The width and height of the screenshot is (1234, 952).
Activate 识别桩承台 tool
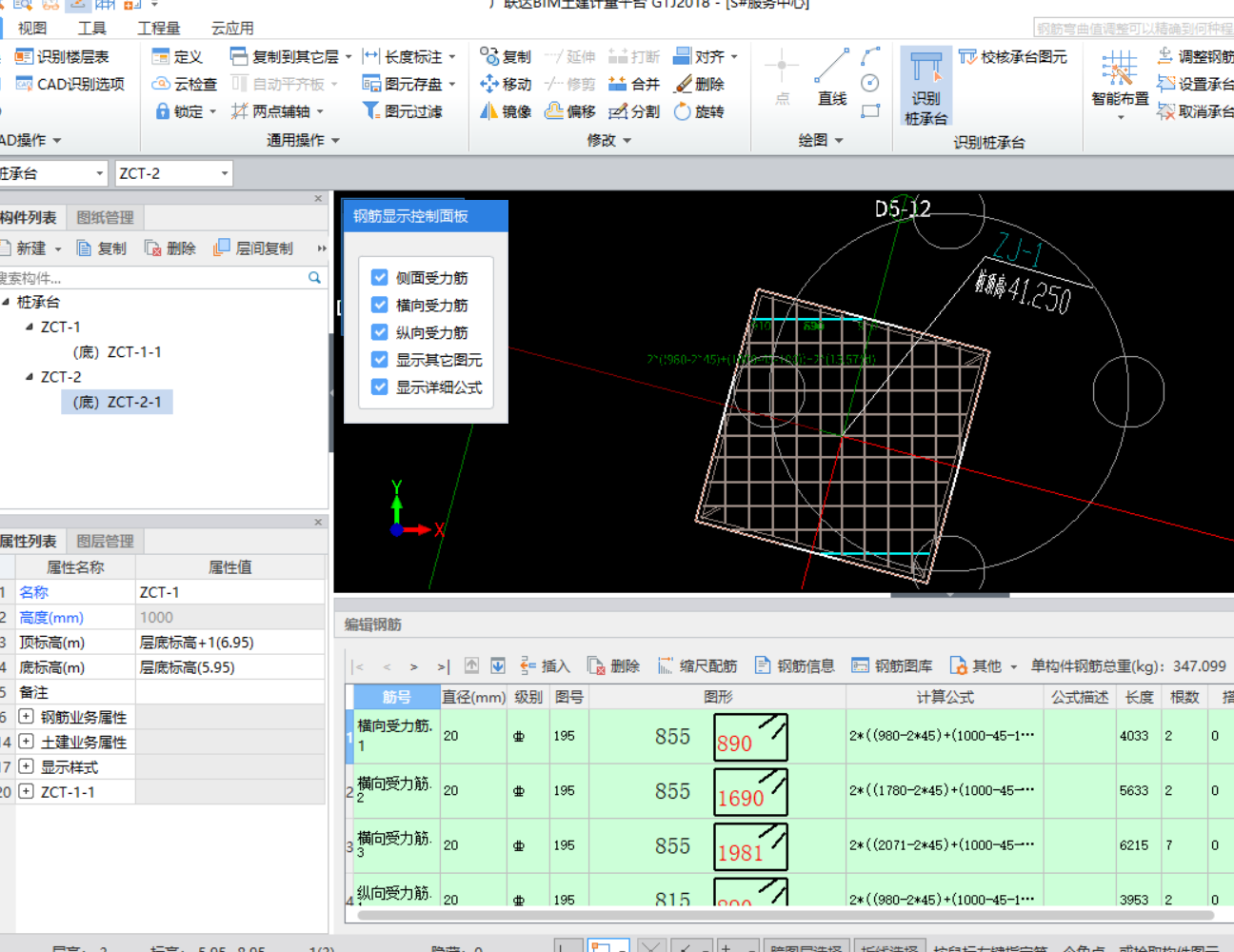925,88
